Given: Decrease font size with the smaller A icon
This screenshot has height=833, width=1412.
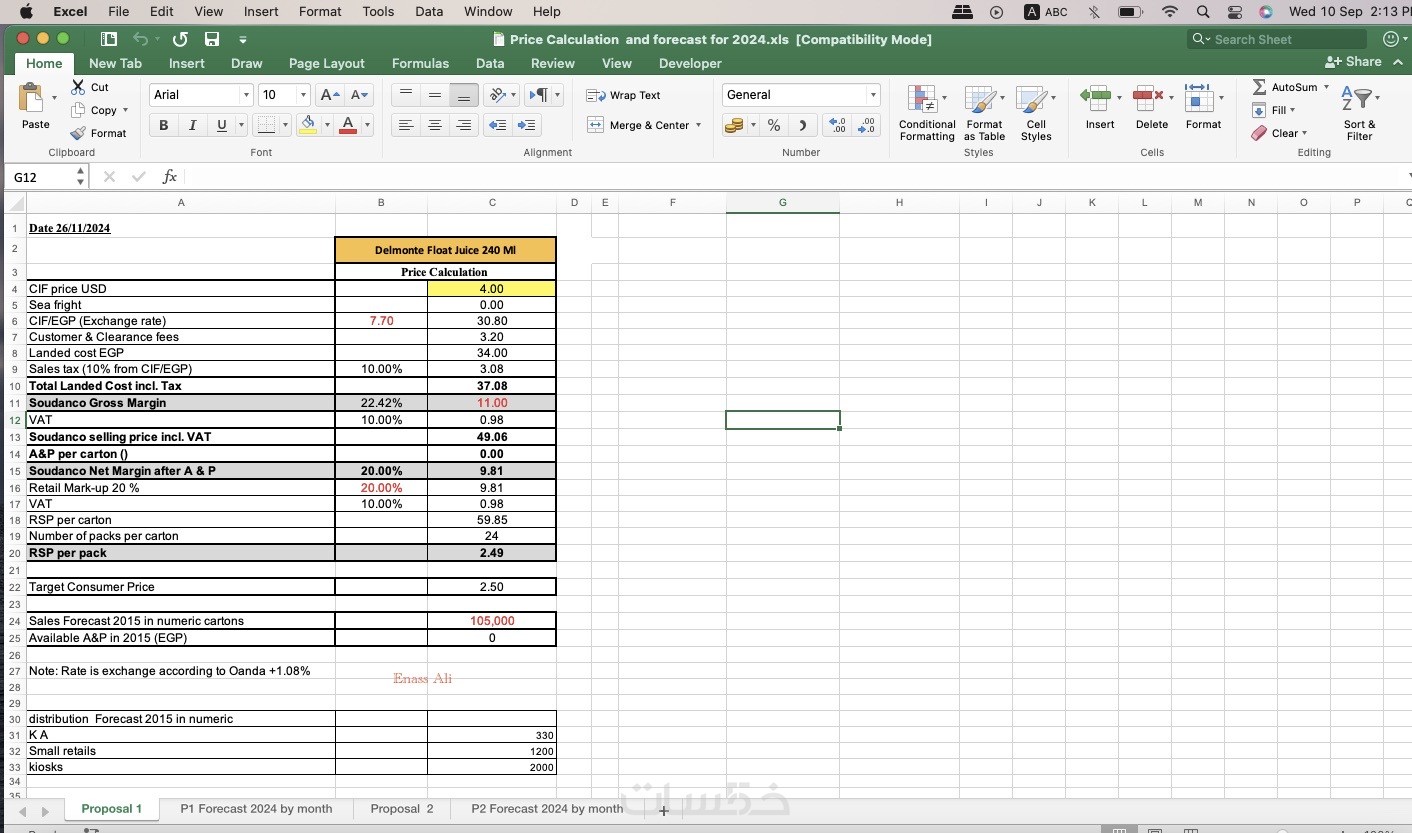Looking at the screenshot, I should pyautogui.click(x=360, y=95).
